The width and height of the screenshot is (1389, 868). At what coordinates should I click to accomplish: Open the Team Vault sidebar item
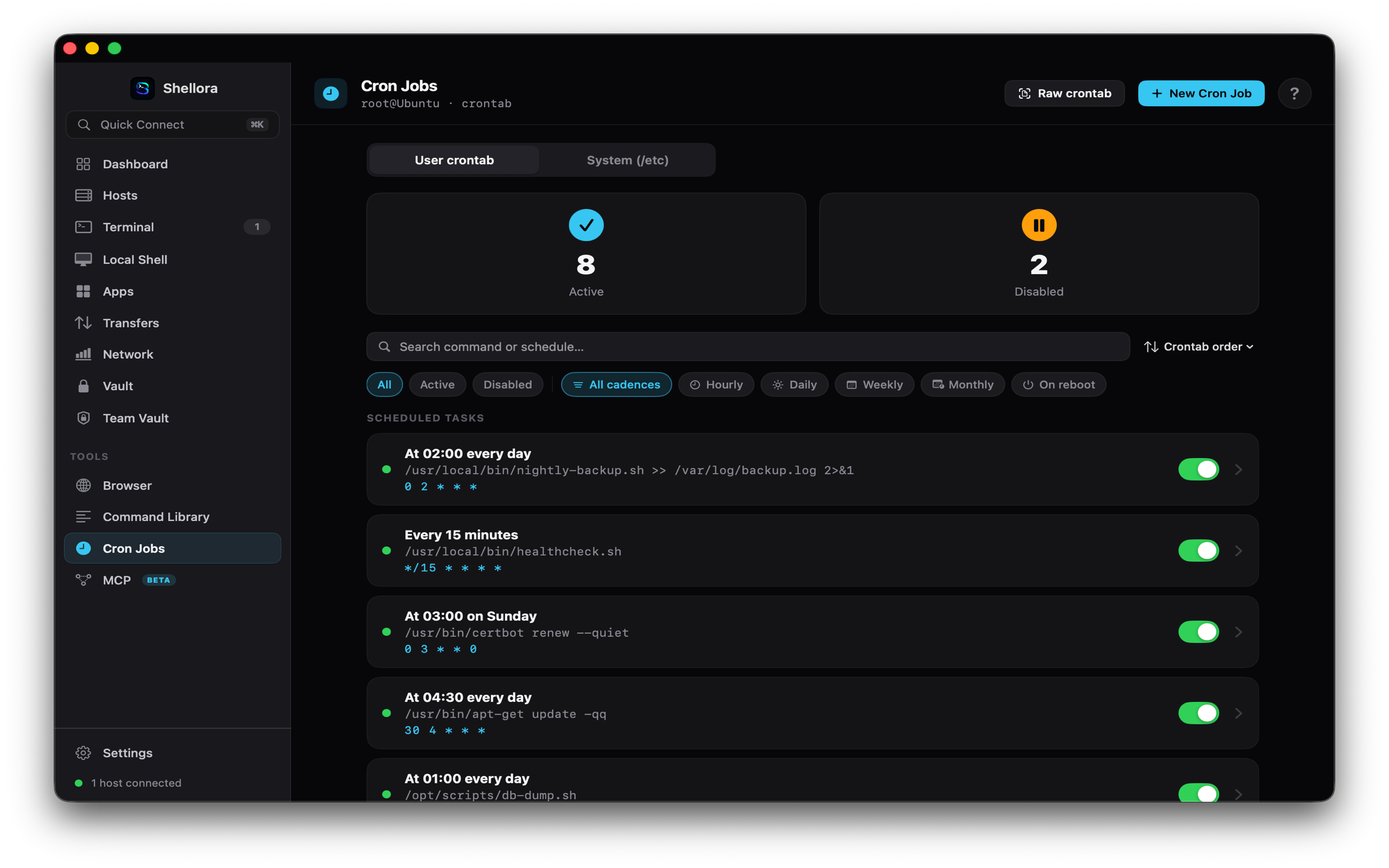[x=172, y=418]
